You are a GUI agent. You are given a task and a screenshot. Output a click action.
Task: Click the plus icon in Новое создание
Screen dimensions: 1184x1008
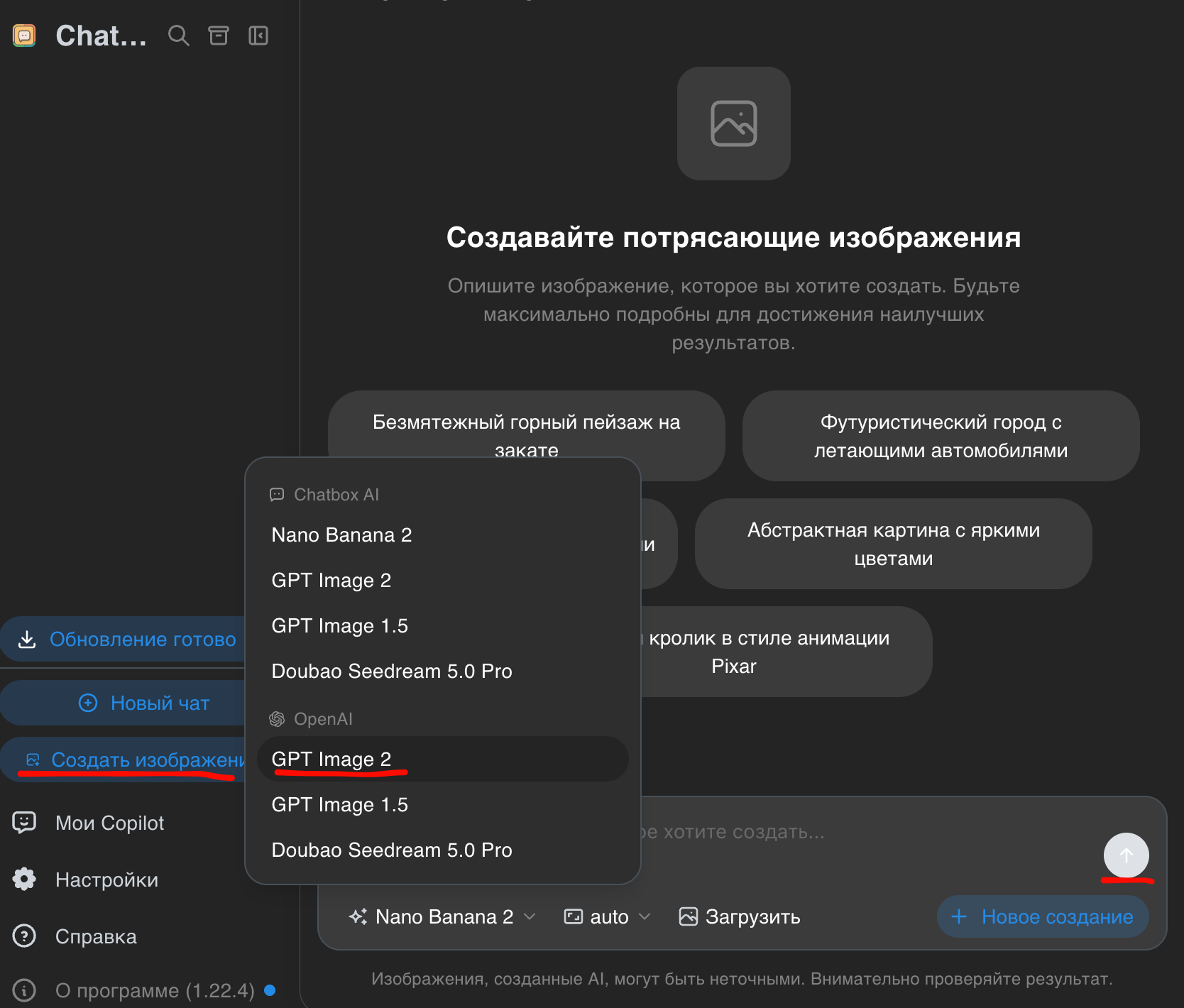point(959,916)
